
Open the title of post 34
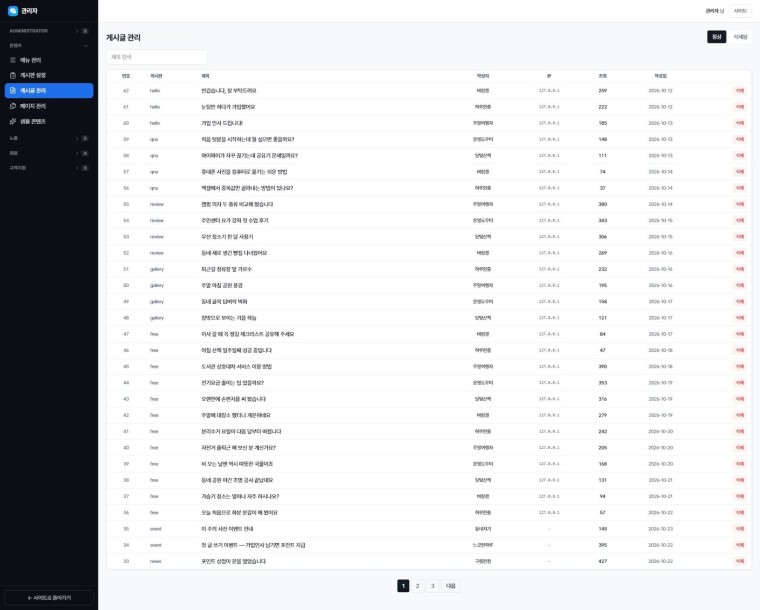[253, 545]
